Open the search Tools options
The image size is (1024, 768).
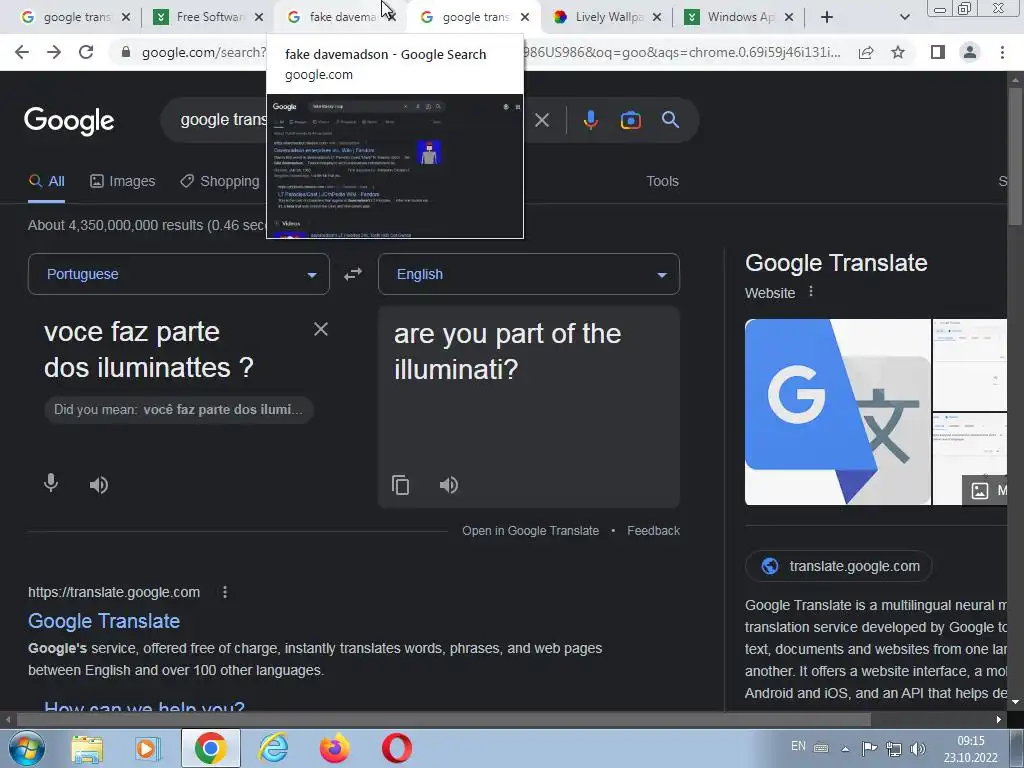pos(662,181)
